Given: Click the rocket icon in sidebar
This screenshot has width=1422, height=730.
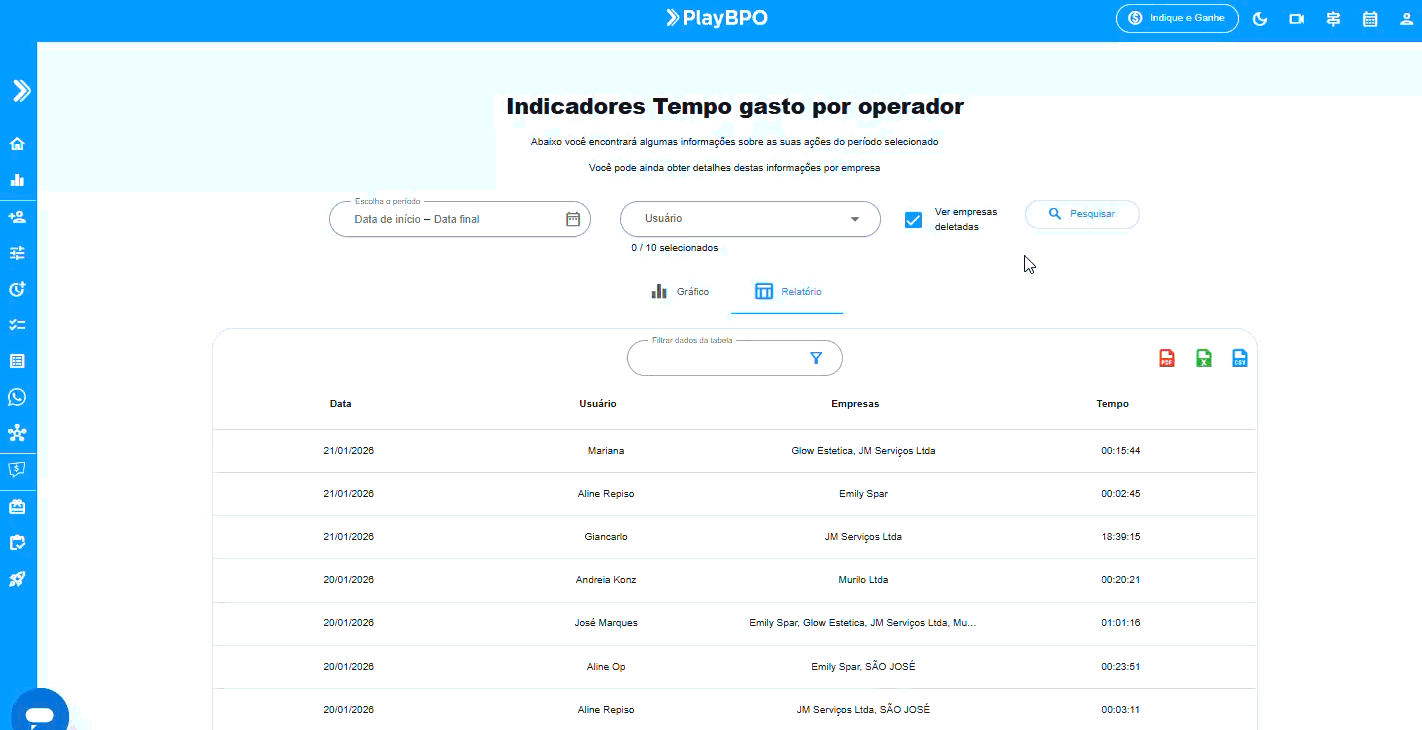Looking at the screenshot, I should (17, 579).
